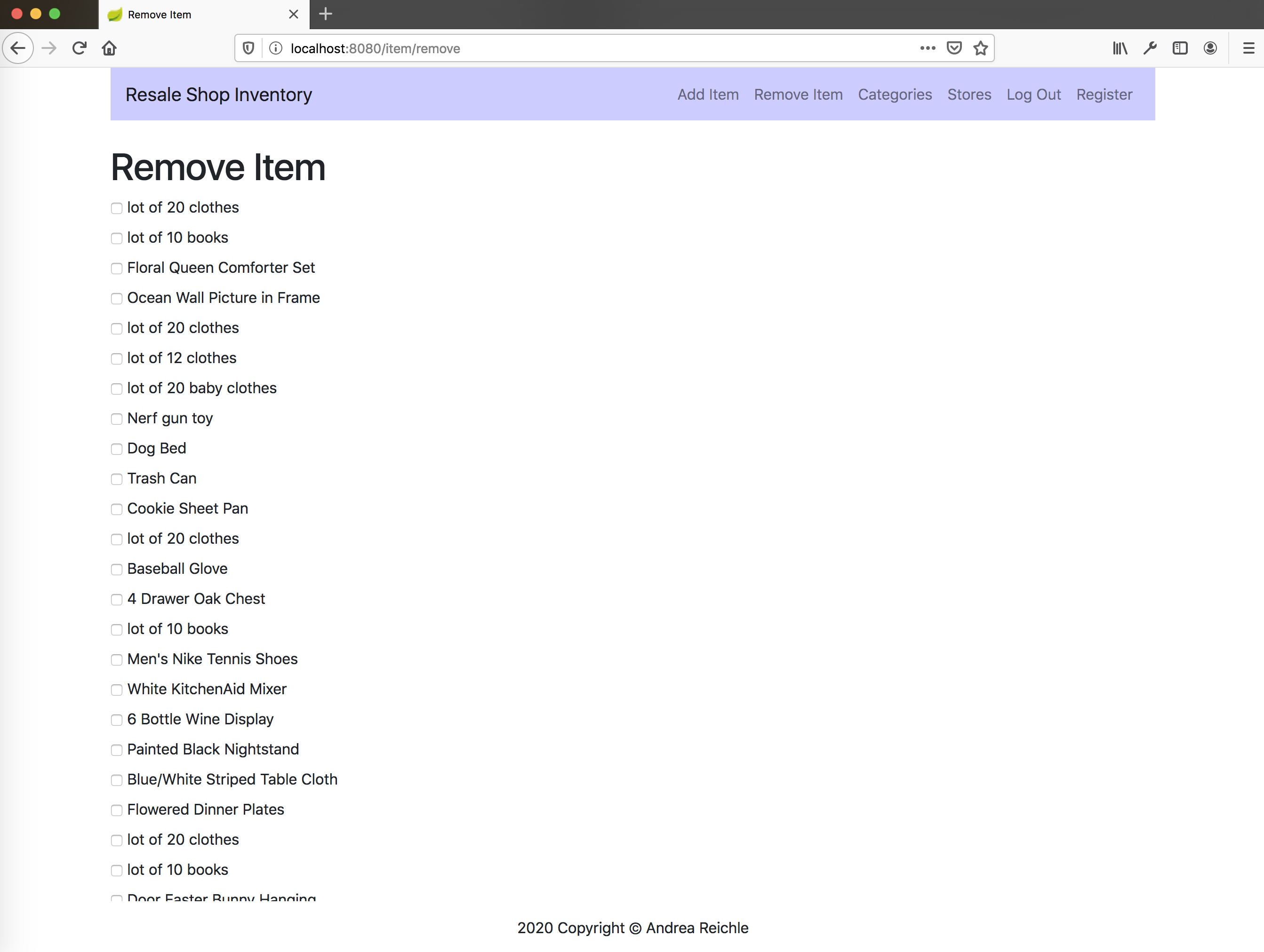
Task: Save page to Pocket
Action: [x=954, y=48]
